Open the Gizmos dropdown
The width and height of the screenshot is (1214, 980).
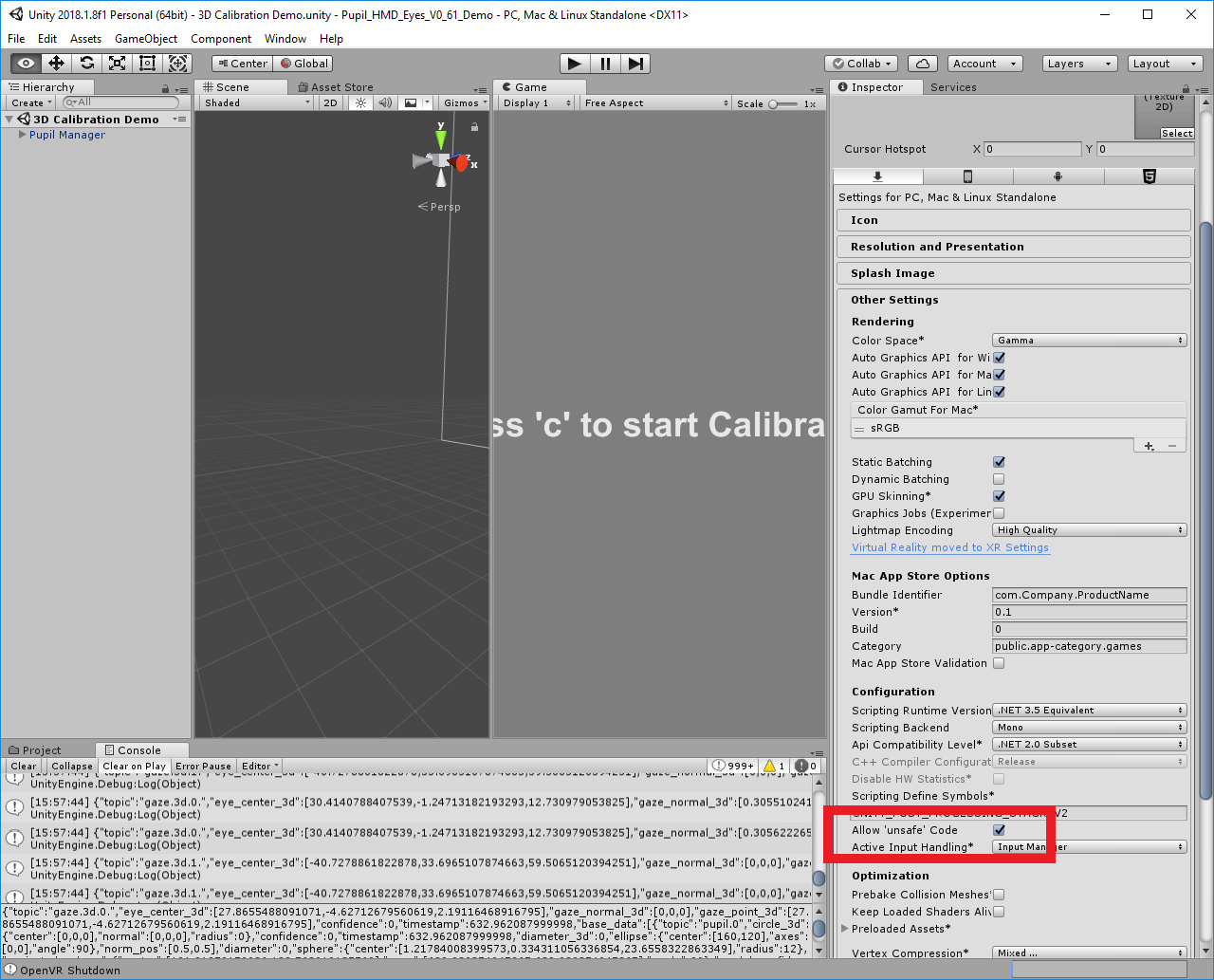pyautogui.click(x=465, y=102)
